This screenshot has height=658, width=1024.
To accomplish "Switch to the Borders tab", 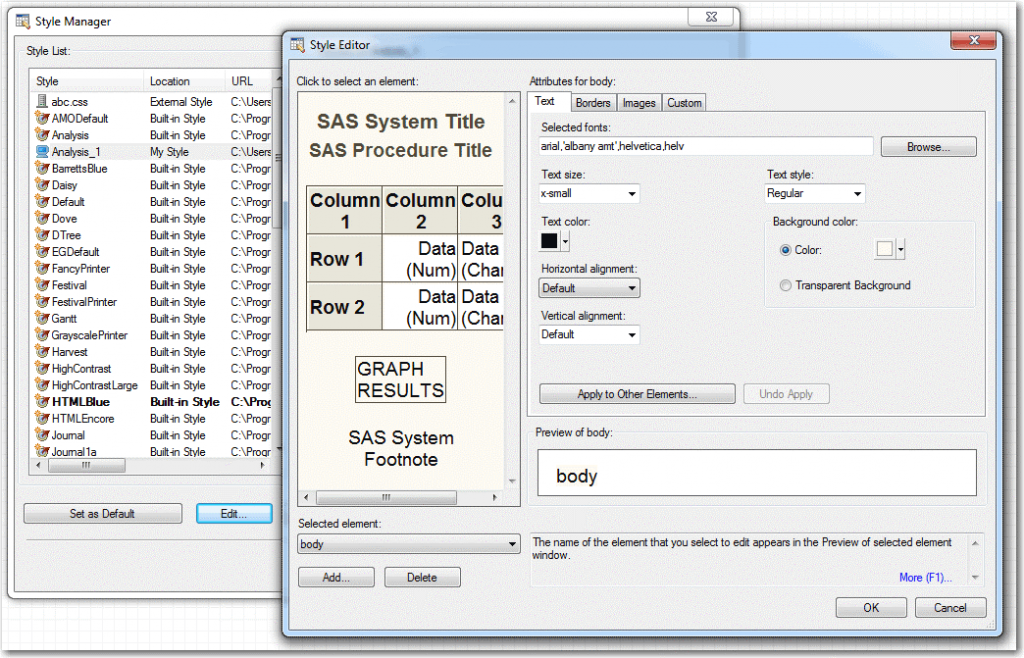I will pos(593,102).
